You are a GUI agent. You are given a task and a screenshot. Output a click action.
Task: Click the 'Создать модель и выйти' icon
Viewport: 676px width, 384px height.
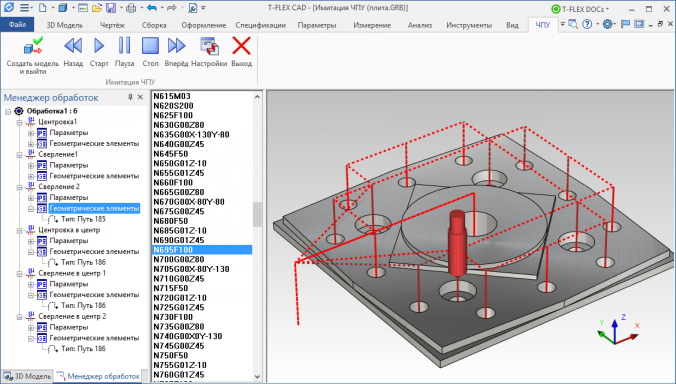(33, 46)
